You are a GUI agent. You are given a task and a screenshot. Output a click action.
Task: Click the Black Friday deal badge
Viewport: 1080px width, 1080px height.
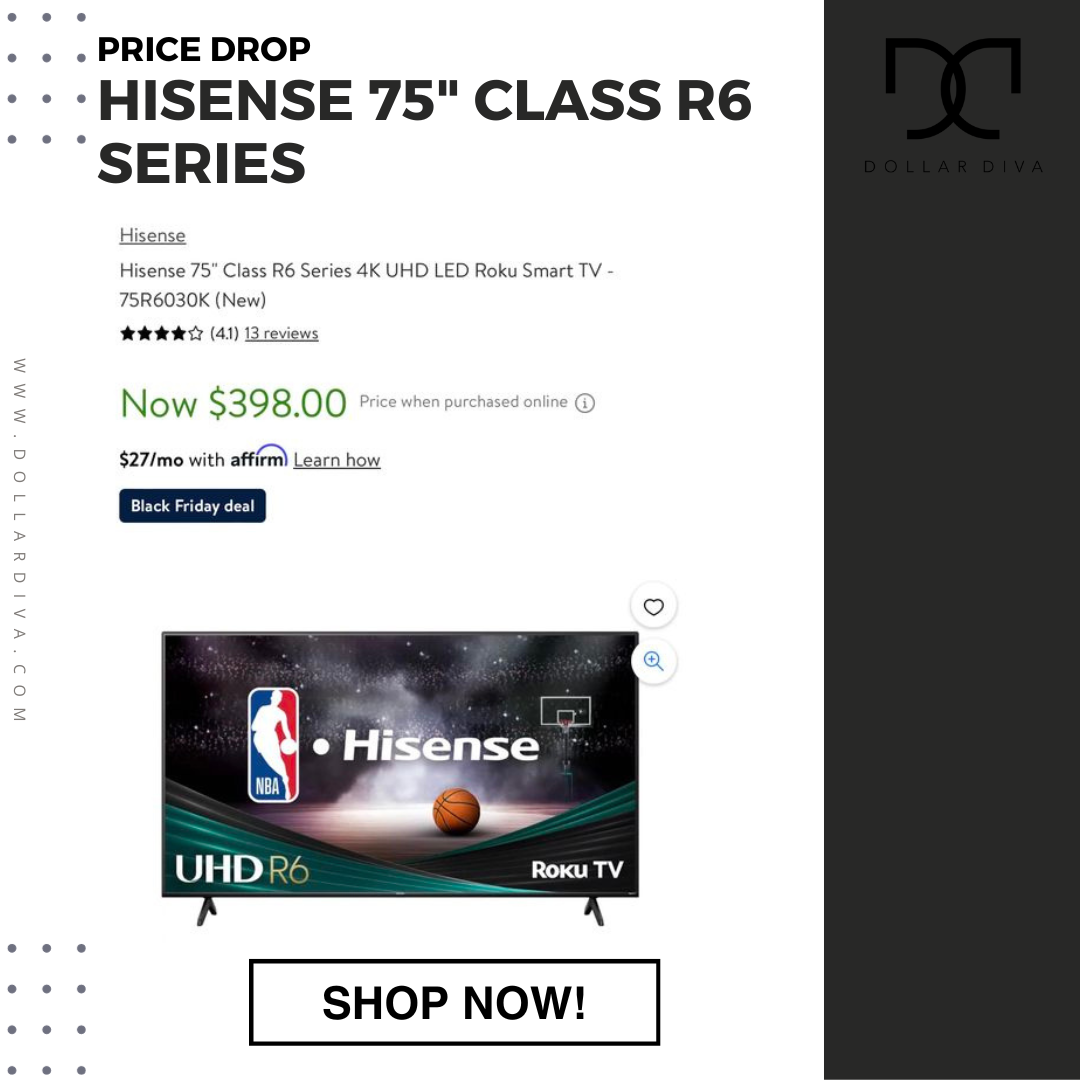point(192,506)
